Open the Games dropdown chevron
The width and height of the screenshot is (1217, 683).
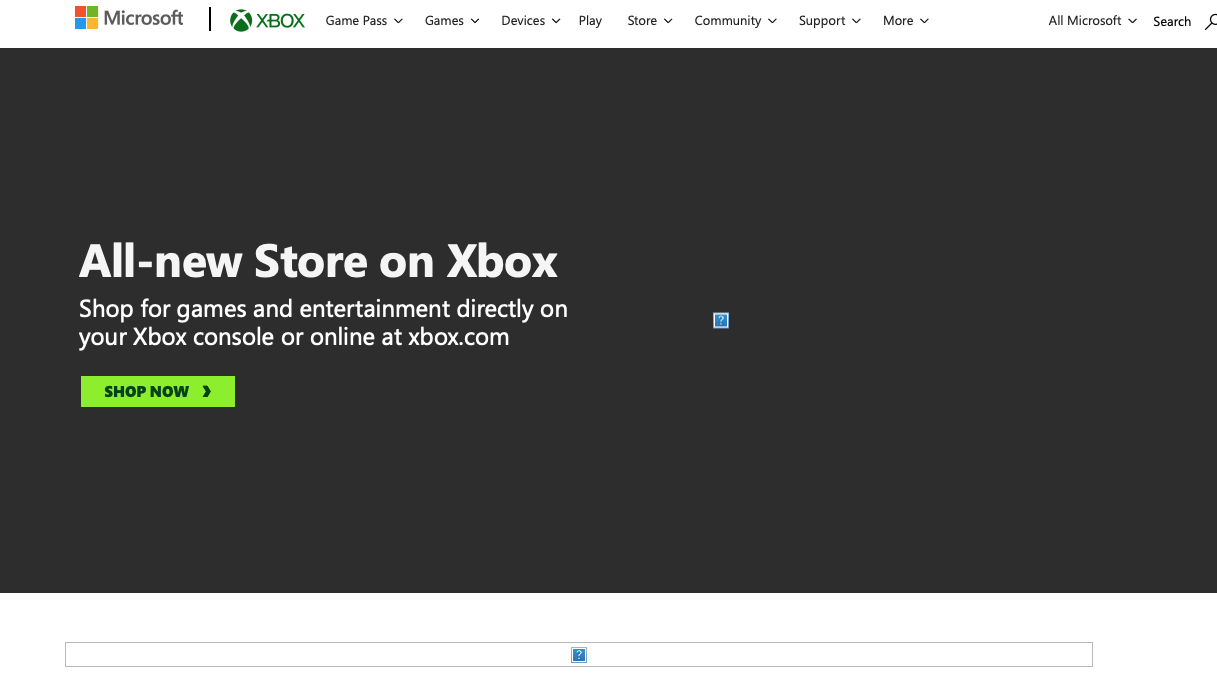click(475, 20)
